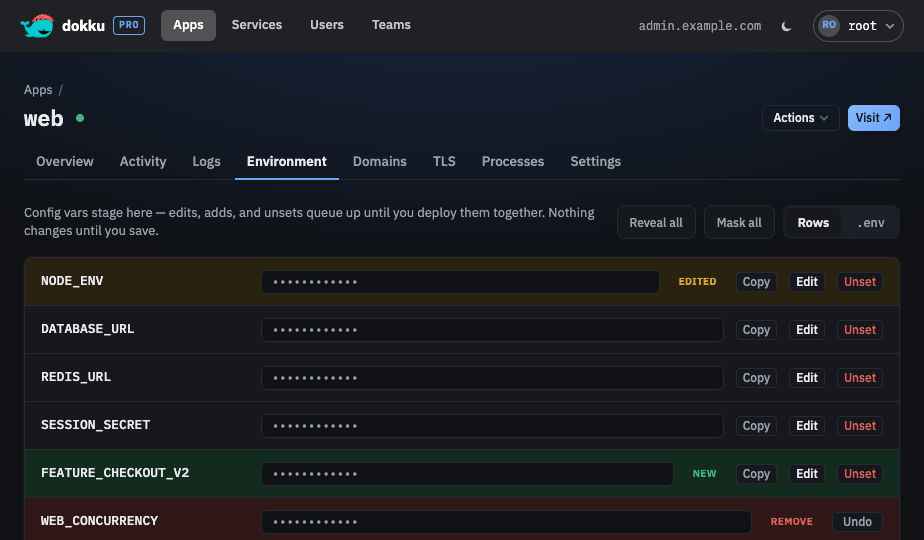
Task: Select the Environment tab
Action: point(286,162)
